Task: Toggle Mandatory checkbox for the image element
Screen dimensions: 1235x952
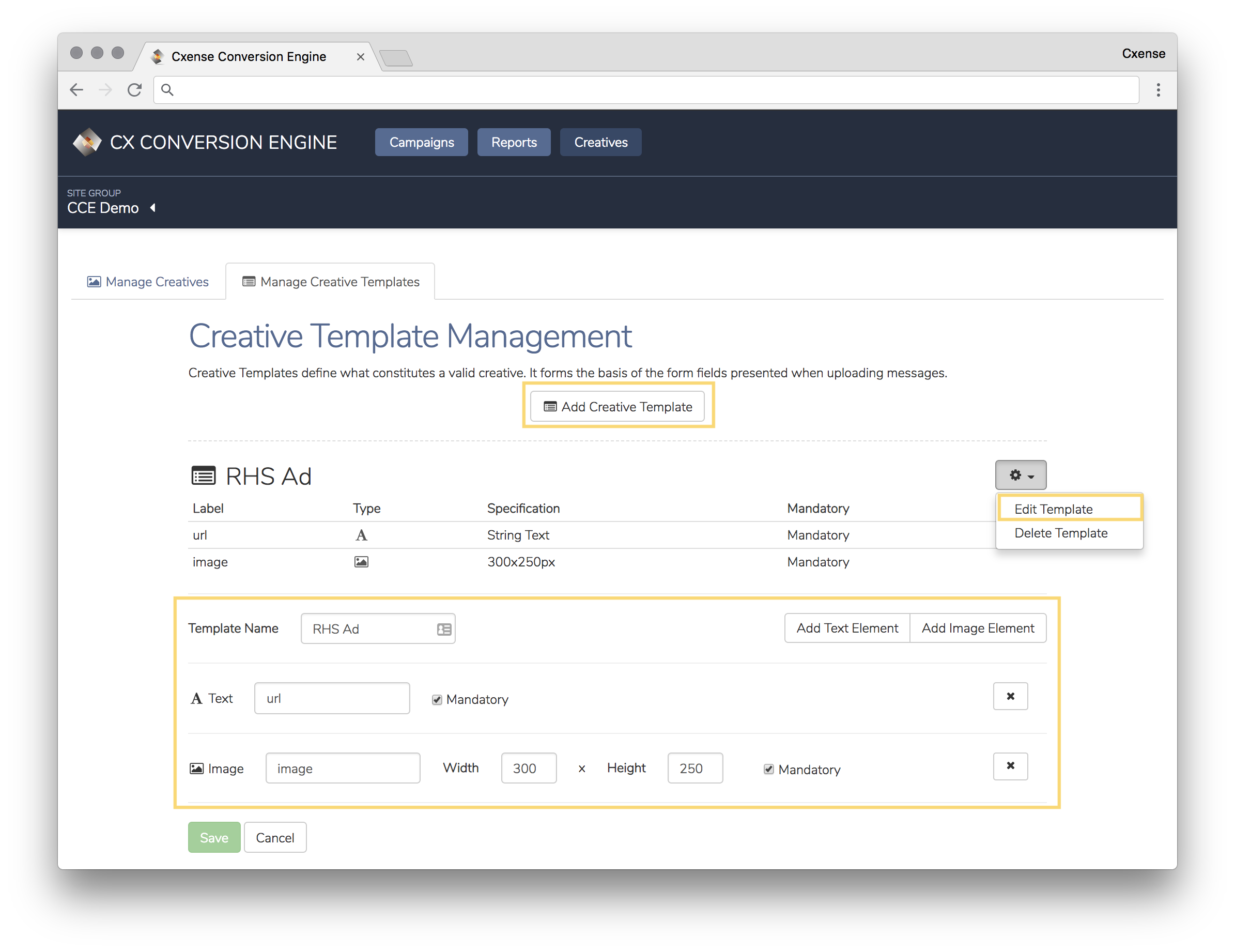Action: coord(768,769)
